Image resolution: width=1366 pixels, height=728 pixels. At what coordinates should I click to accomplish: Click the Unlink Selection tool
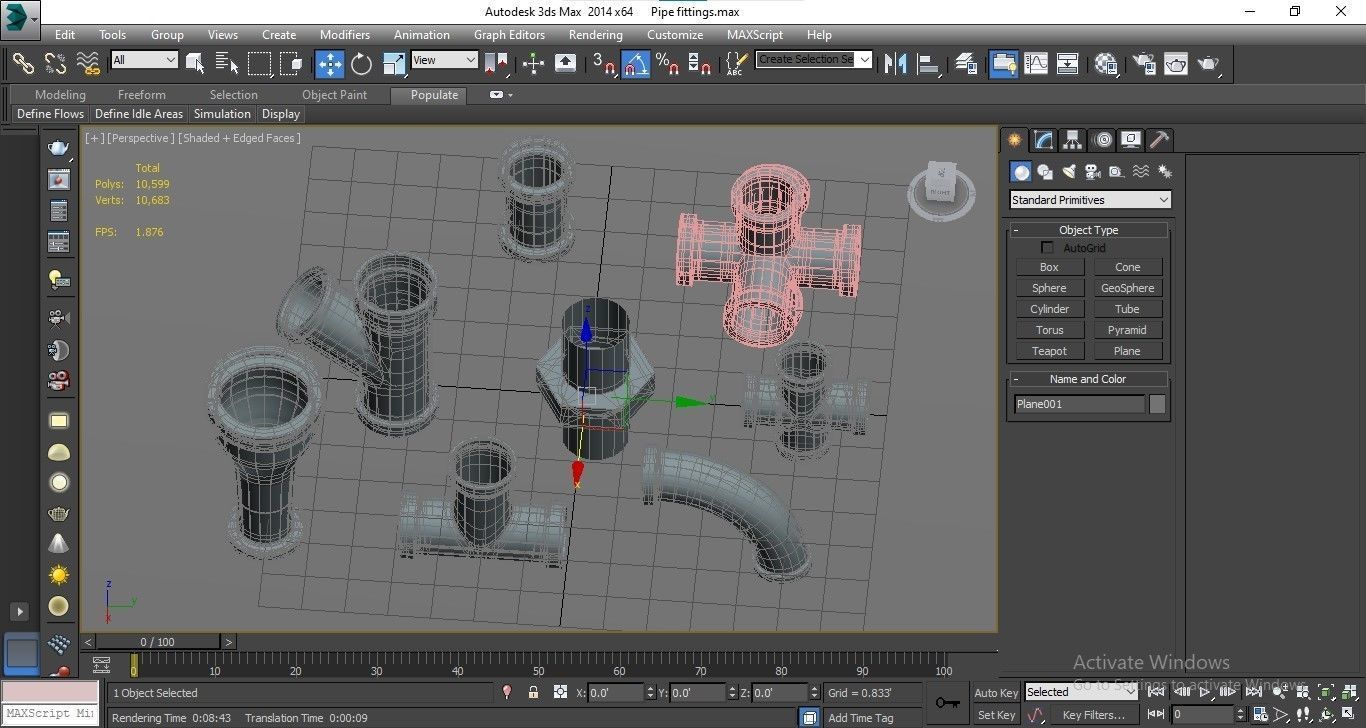tap(56, 64)
